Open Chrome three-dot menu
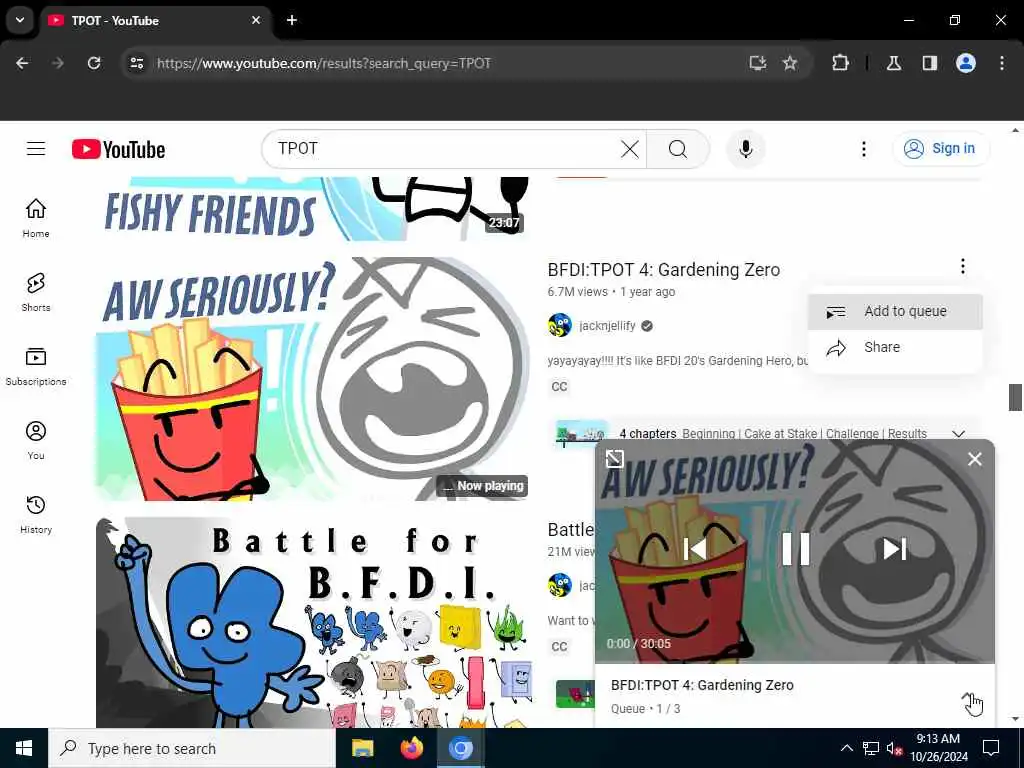This screenshot has height=768, width=1024. click(x=1002, y=63)
